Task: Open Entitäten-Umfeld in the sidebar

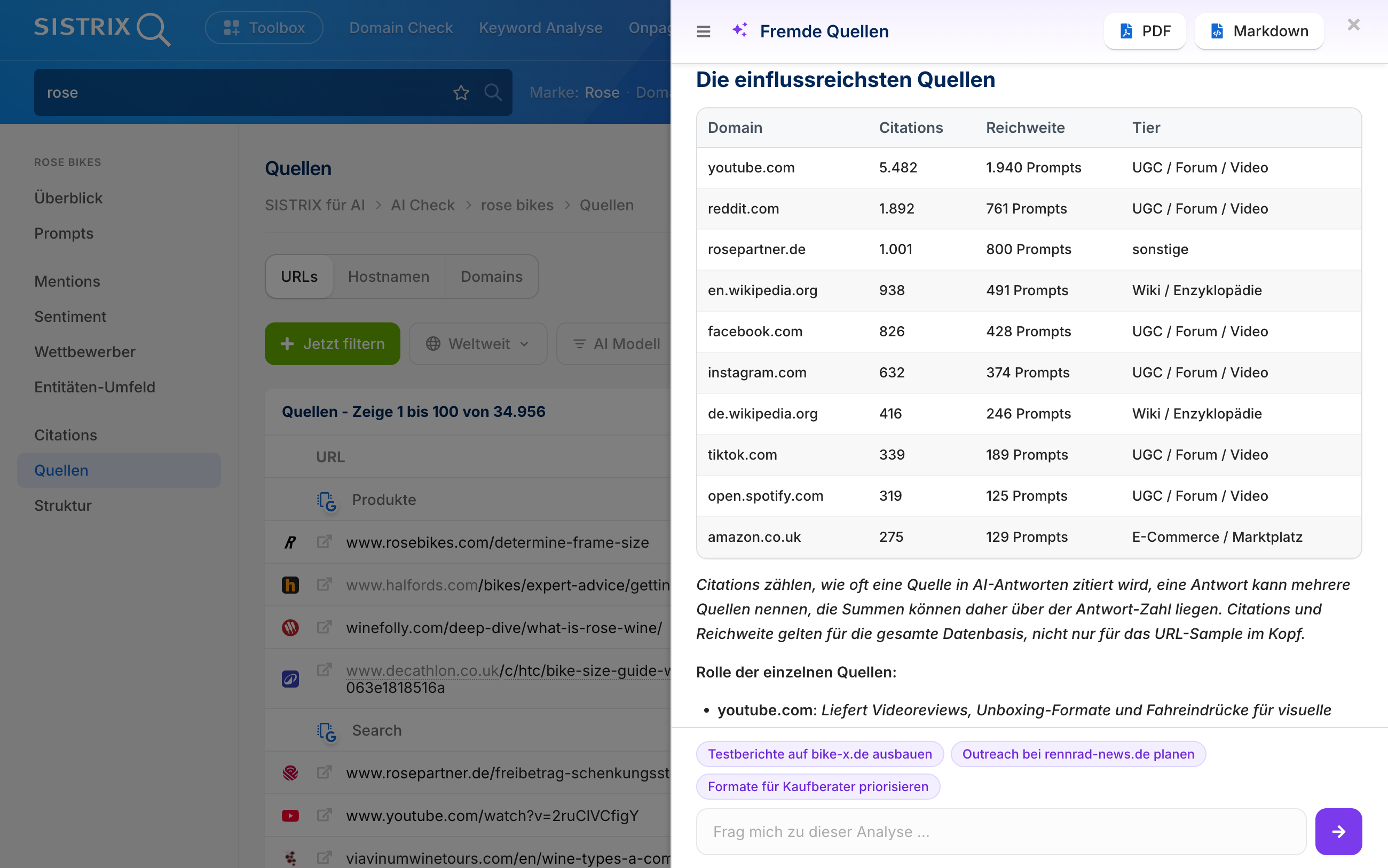Action: (94, 387)
